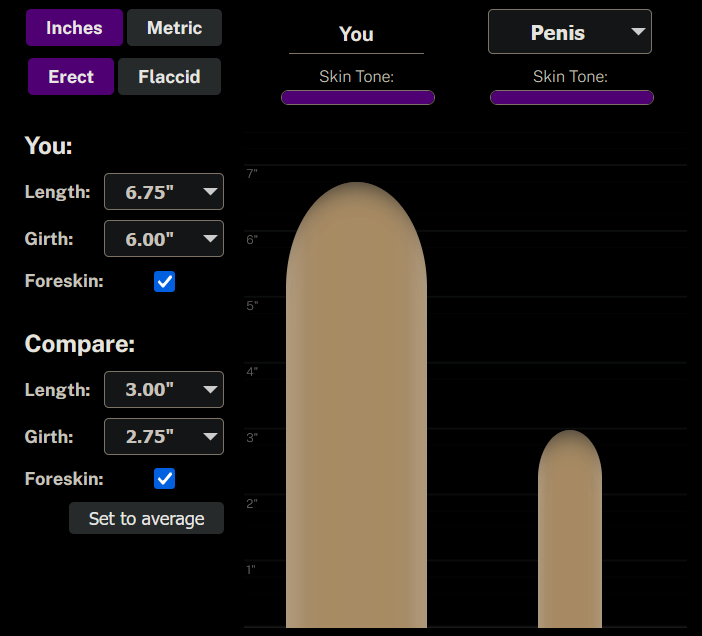Click the 6" axis label
The width and height of the screenshot is (702, 636).
252,240
